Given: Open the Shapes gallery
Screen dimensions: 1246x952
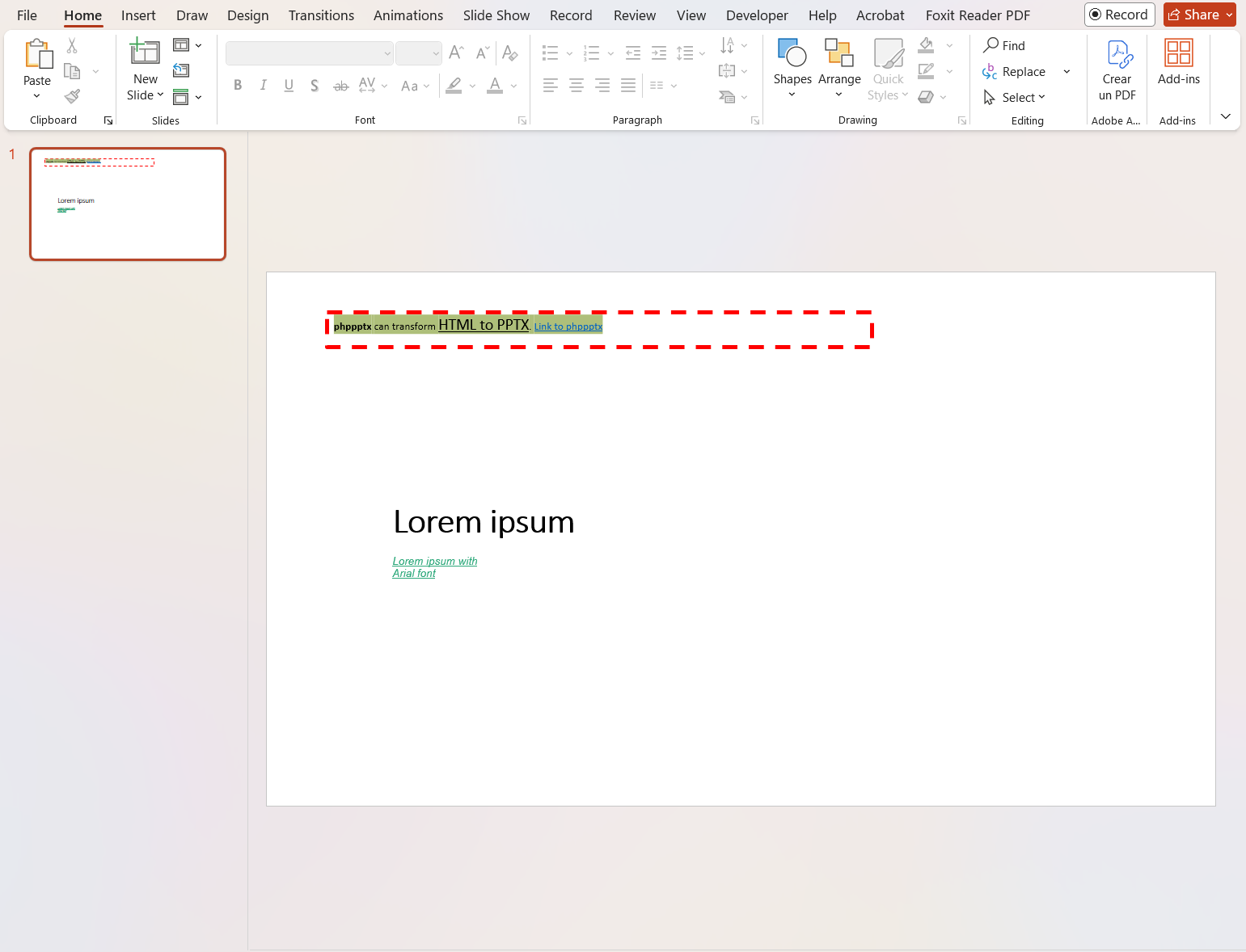Looking at the screenshot, I should click(792, 54).
